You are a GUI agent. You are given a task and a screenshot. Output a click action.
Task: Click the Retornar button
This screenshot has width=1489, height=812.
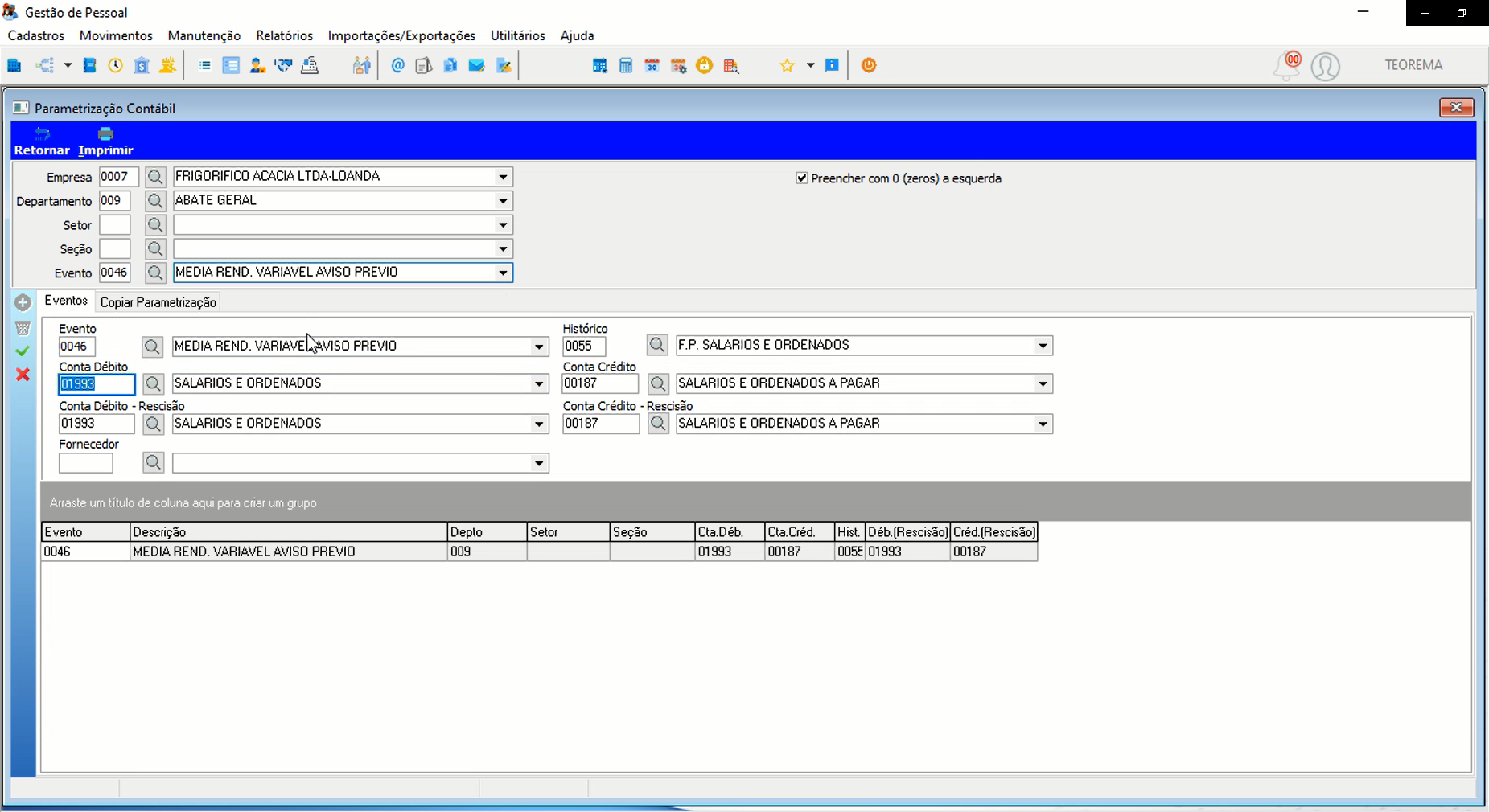[x=42, y=141]
